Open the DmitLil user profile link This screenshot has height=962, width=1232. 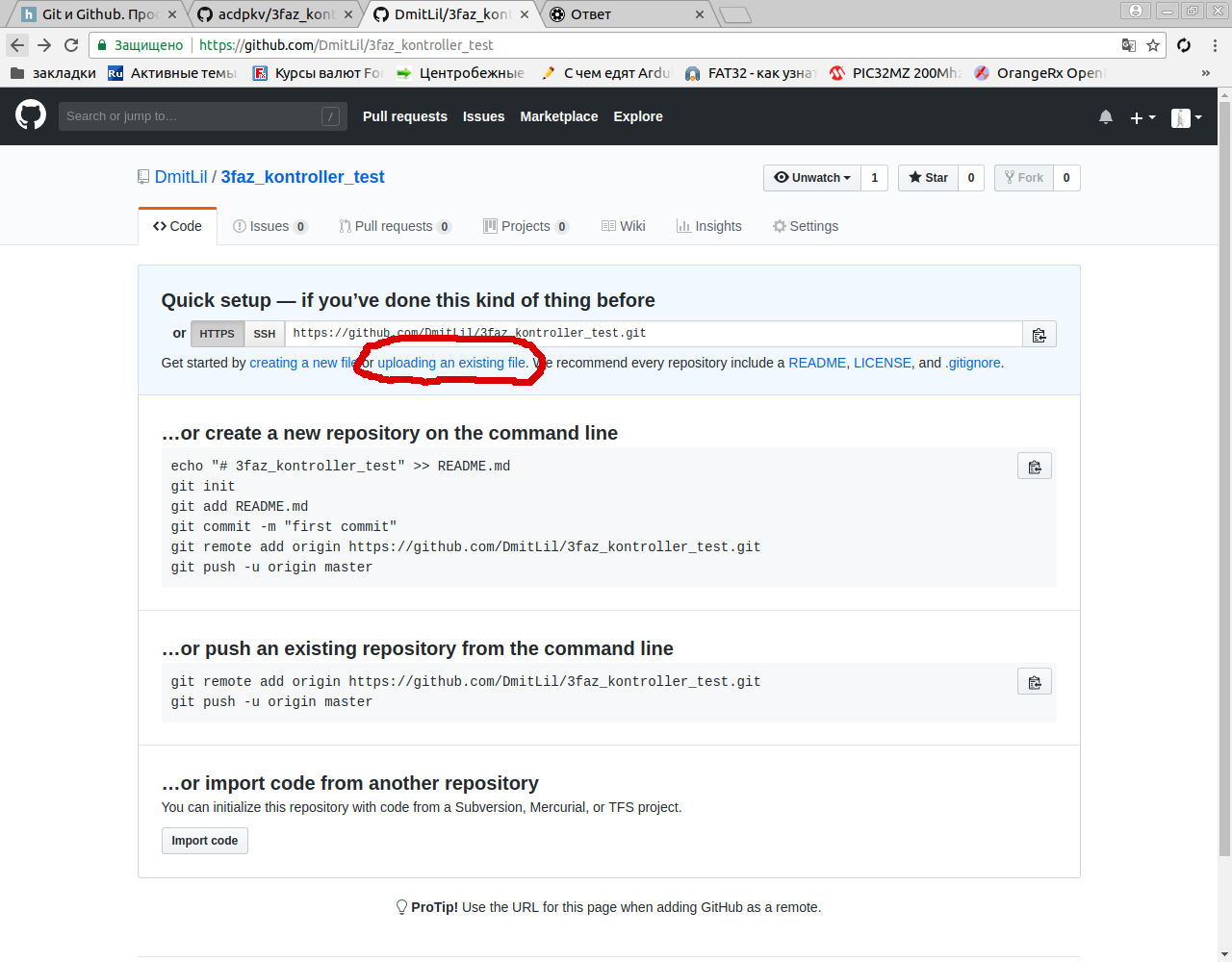point(181,177)
